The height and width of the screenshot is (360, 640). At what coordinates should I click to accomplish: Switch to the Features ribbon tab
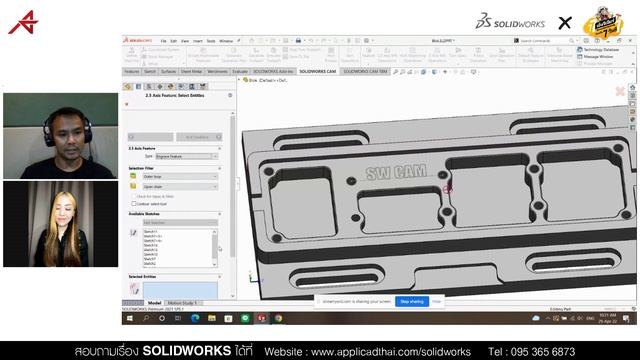pos(132,71)
